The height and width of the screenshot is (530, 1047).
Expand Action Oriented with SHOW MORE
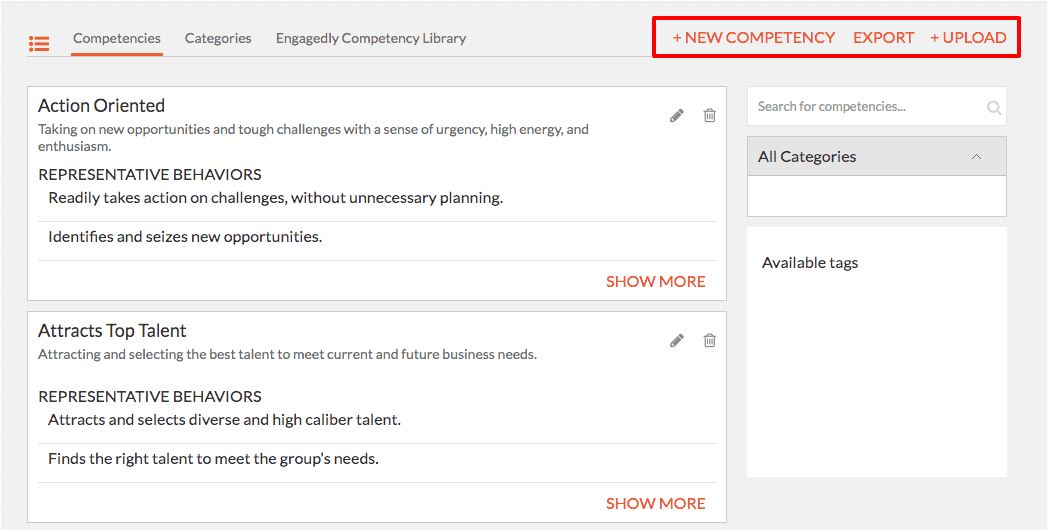coord(656,282)
